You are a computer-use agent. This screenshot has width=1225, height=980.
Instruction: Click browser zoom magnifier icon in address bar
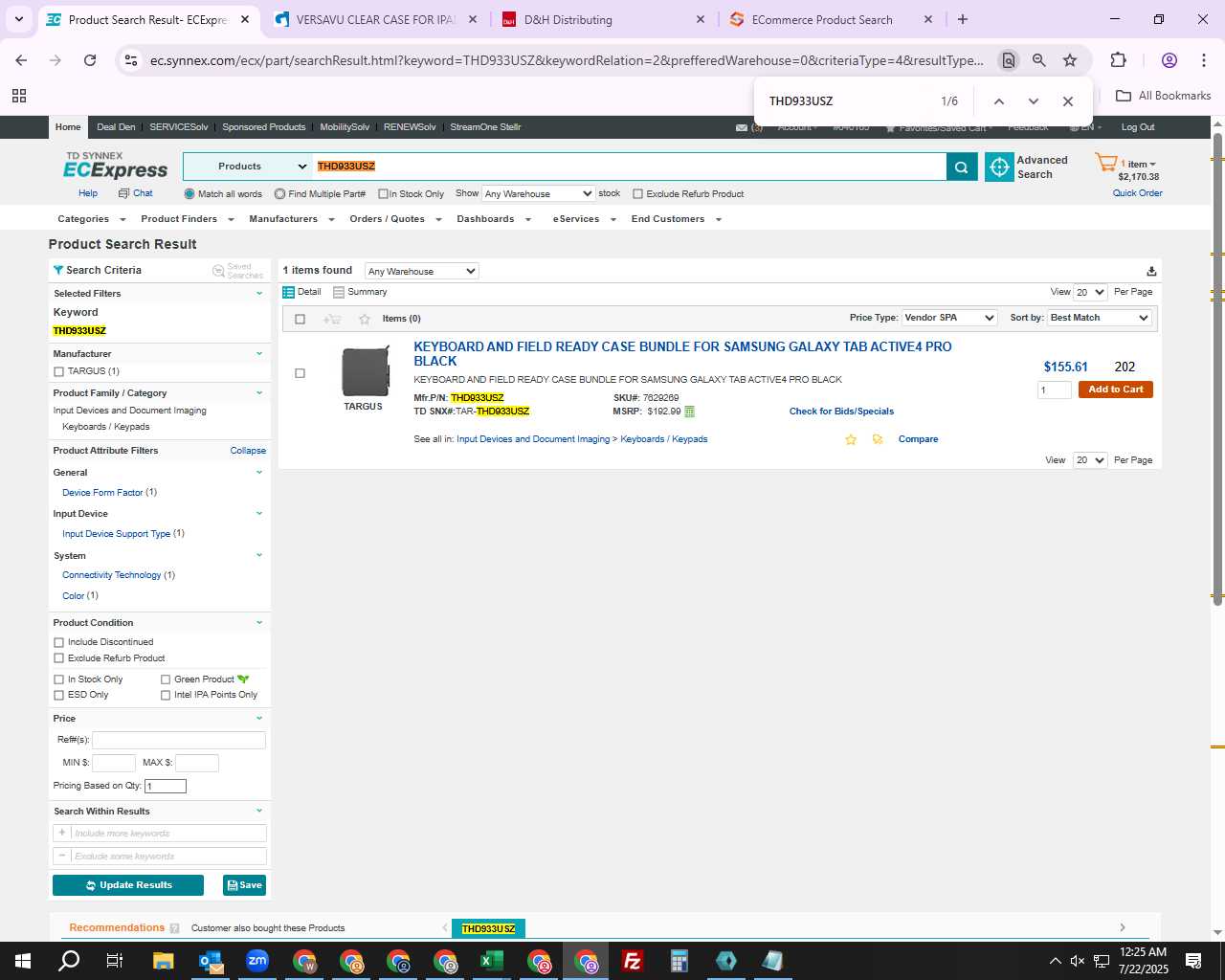(x=1038, y=60)
